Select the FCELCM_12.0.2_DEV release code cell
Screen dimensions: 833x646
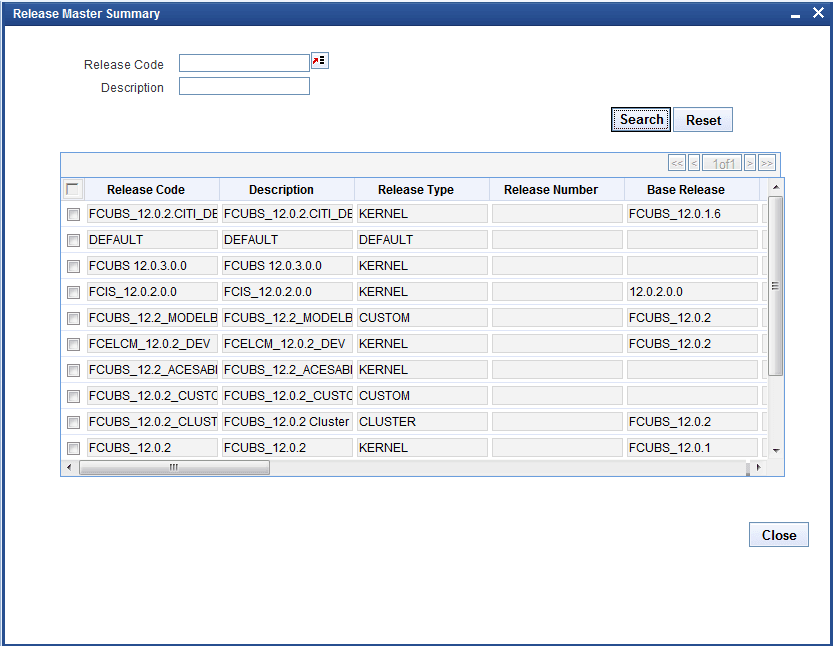tap(152, 344)
